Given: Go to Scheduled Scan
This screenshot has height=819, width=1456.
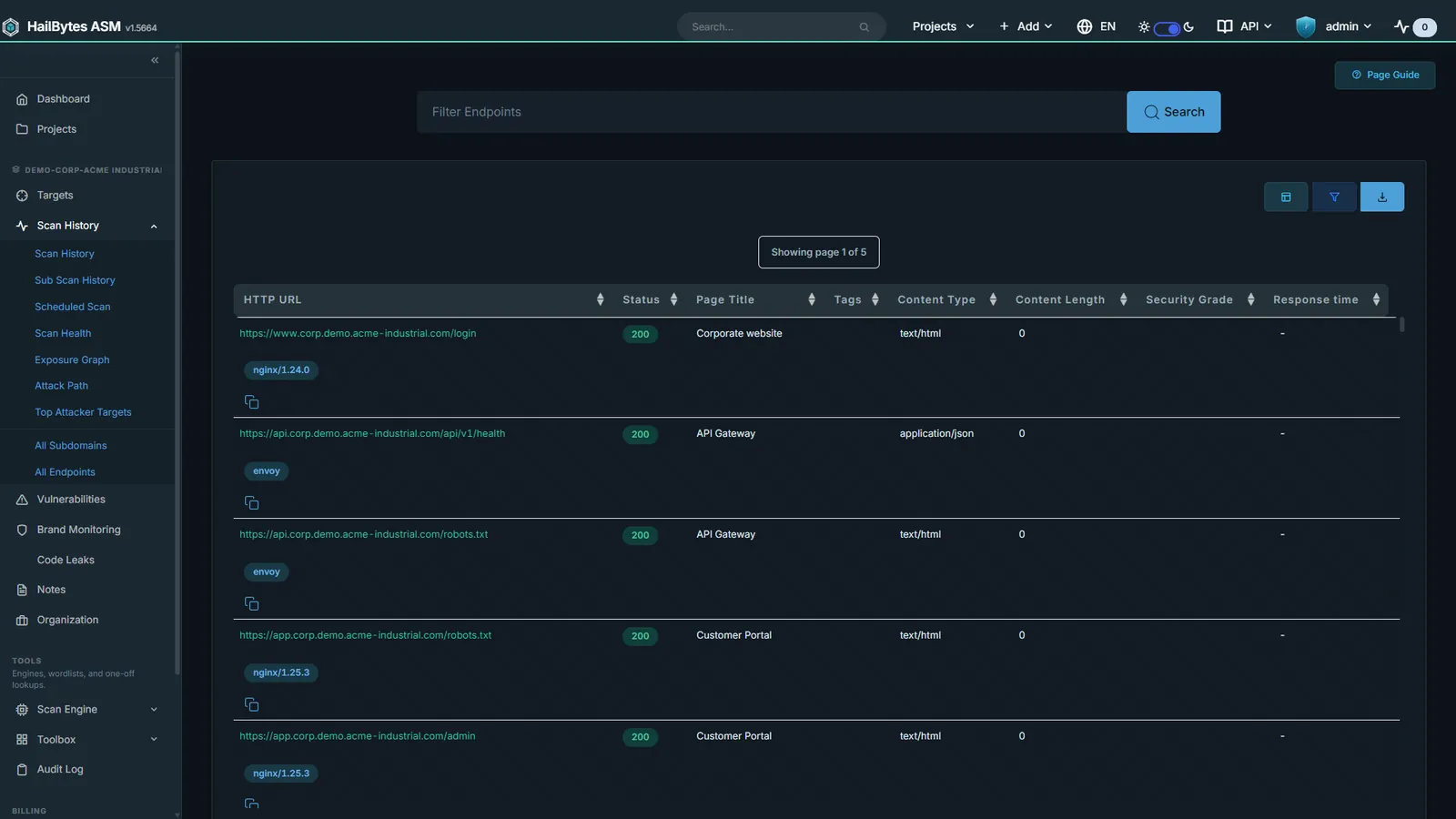Looking at the screenshot, I should pos(73,307).
